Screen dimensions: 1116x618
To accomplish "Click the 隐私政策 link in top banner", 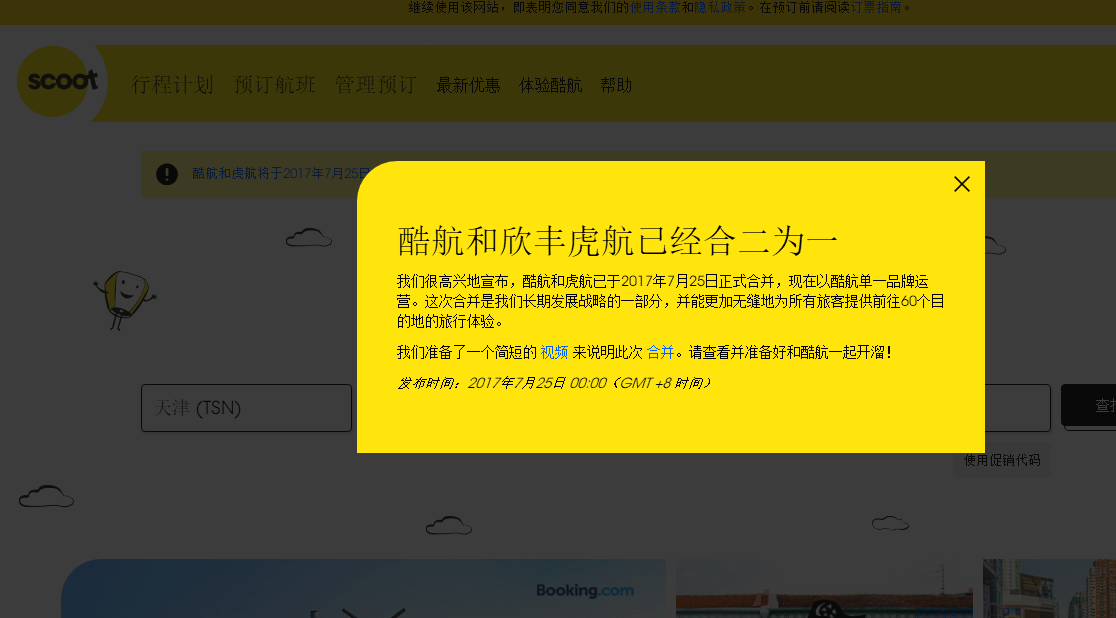I will click(720, 7).
